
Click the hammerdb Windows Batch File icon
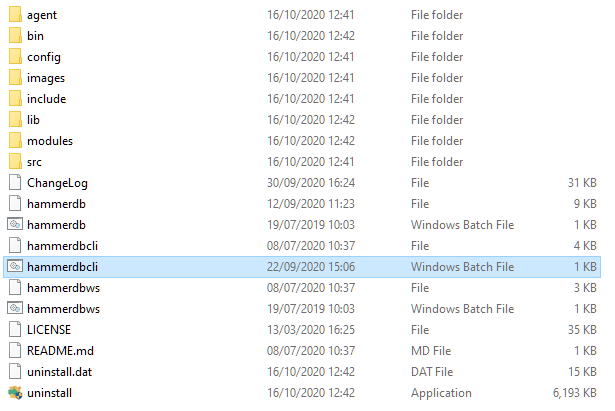coord(15,224)
